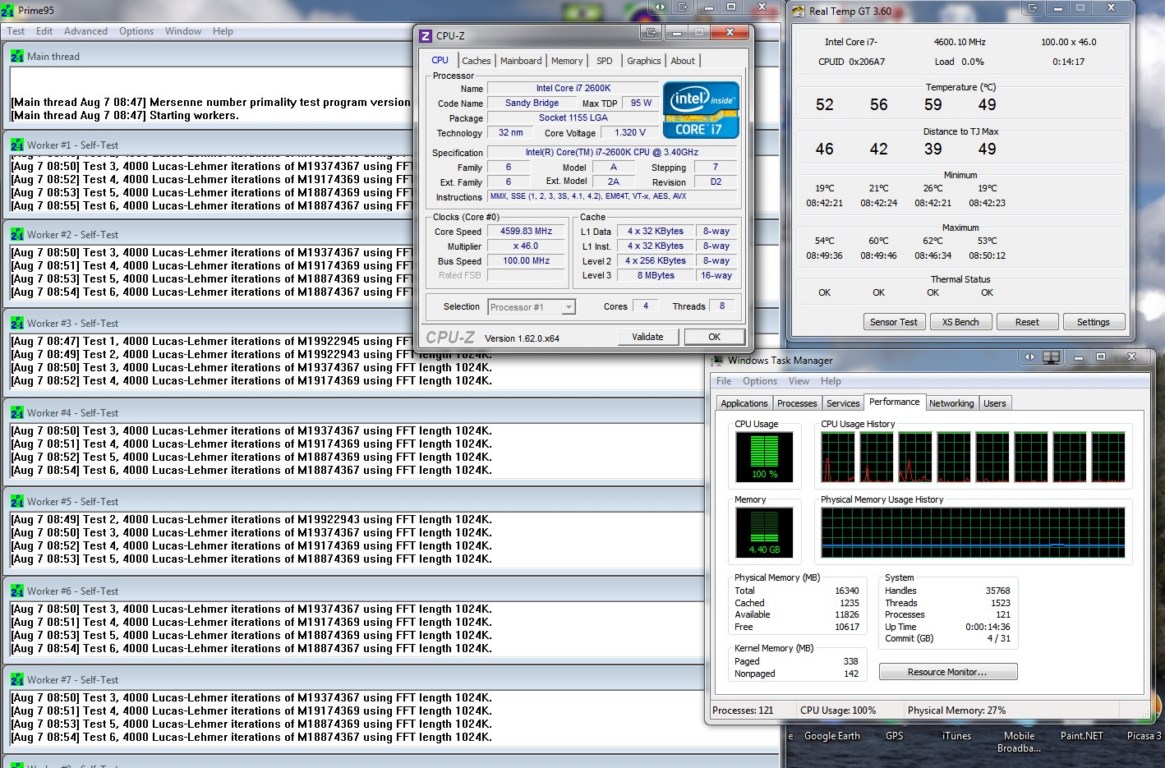
Task: Switch to the Networking tab
Action: (x=951, y=403)
